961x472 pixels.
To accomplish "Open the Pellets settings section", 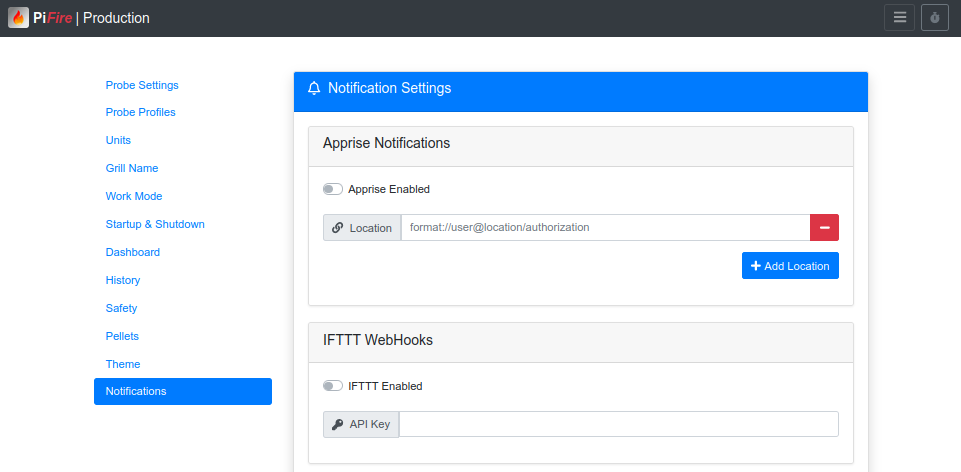I will [x=122, y=336].
